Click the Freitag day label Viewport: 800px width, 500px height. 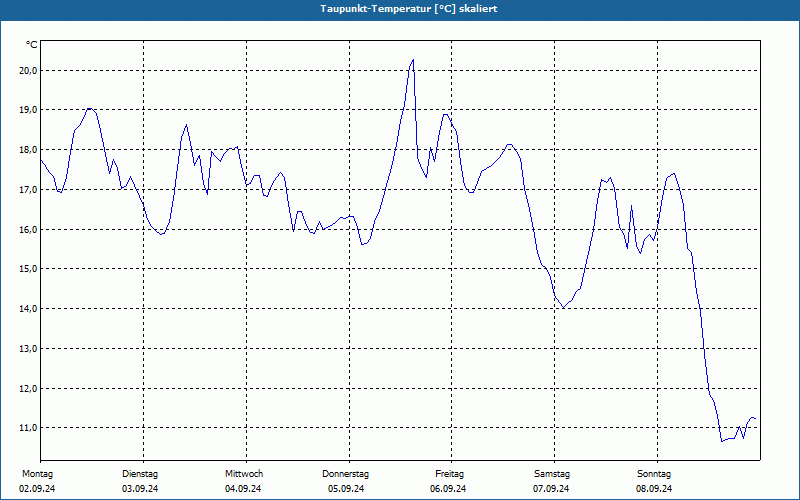[449, 474]
